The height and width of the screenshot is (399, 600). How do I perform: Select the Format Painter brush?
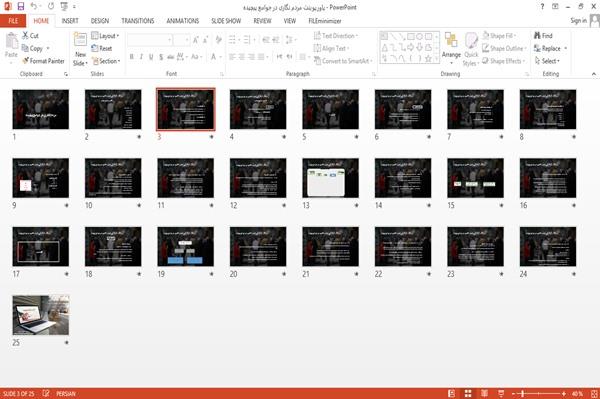pyautogui.click(x=26, y=61)
